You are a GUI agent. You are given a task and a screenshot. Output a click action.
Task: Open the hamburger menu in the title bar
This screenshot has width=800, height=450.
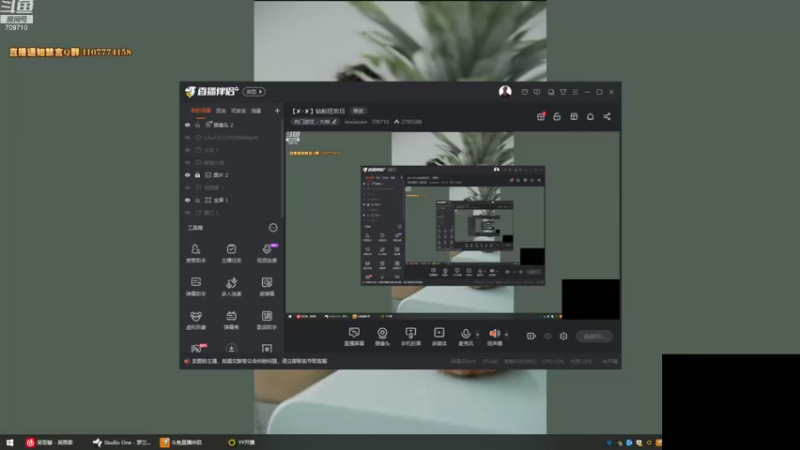pyautogui.click(x=575, y=92)
